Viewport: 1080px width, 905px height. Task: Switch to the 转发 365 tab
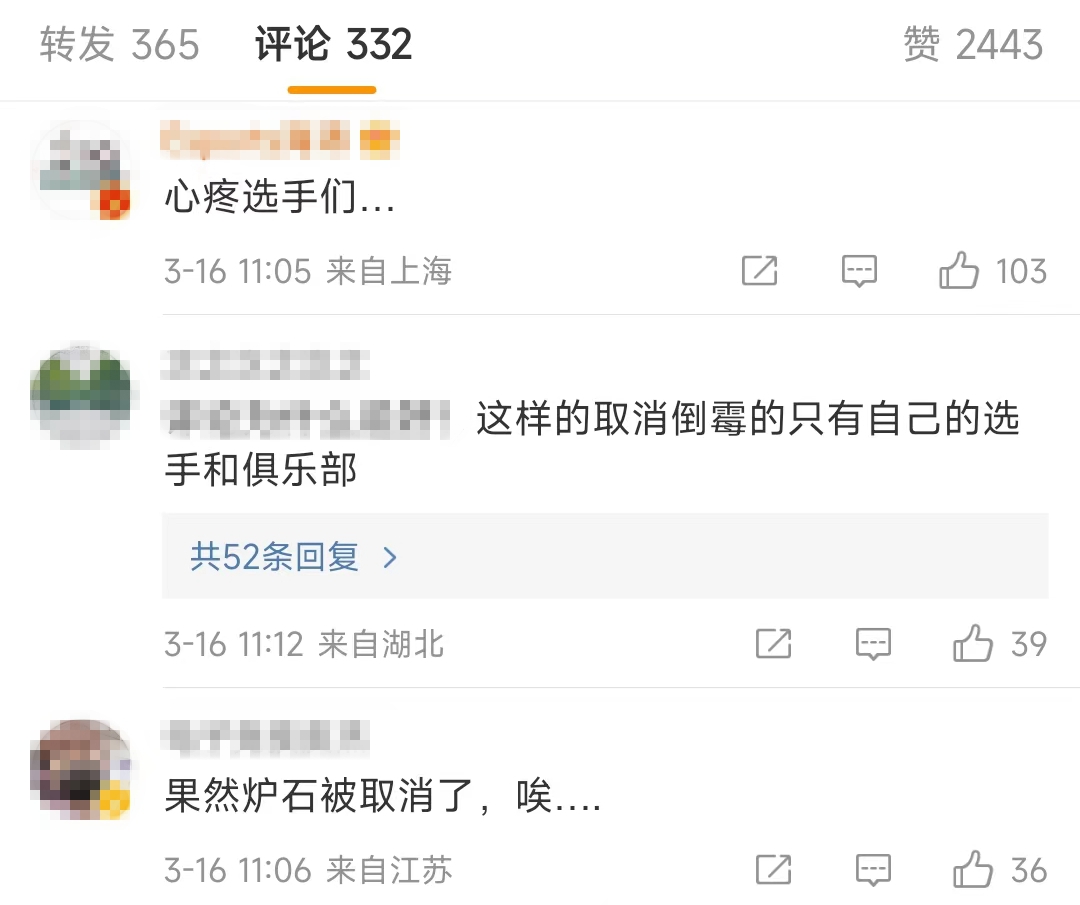tap(119, 44)
